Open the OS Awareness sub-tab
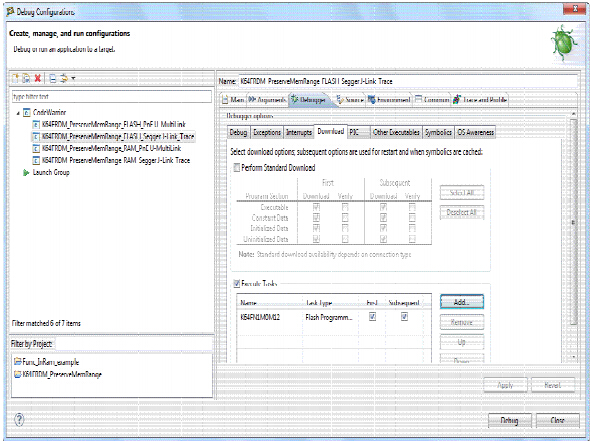Screen dimensions: 590x441 tap(476, 132)
